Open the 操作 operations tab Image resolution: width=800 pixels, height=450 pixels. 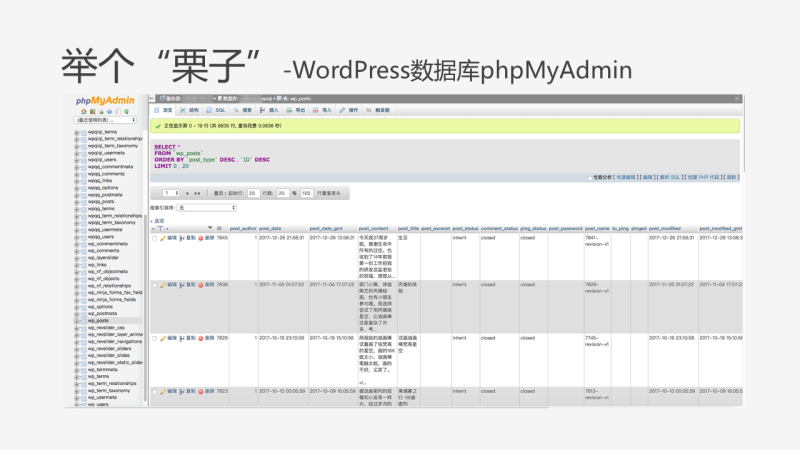(x=349, y=110)
